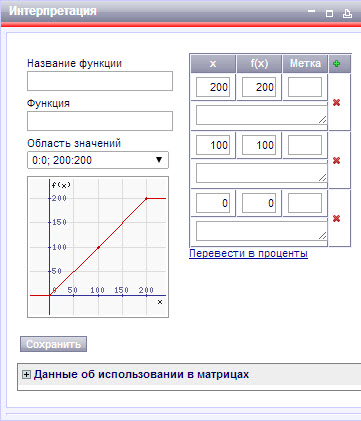
Task: Select the Метка field in the x=100 row
Action: pos(305,145)
